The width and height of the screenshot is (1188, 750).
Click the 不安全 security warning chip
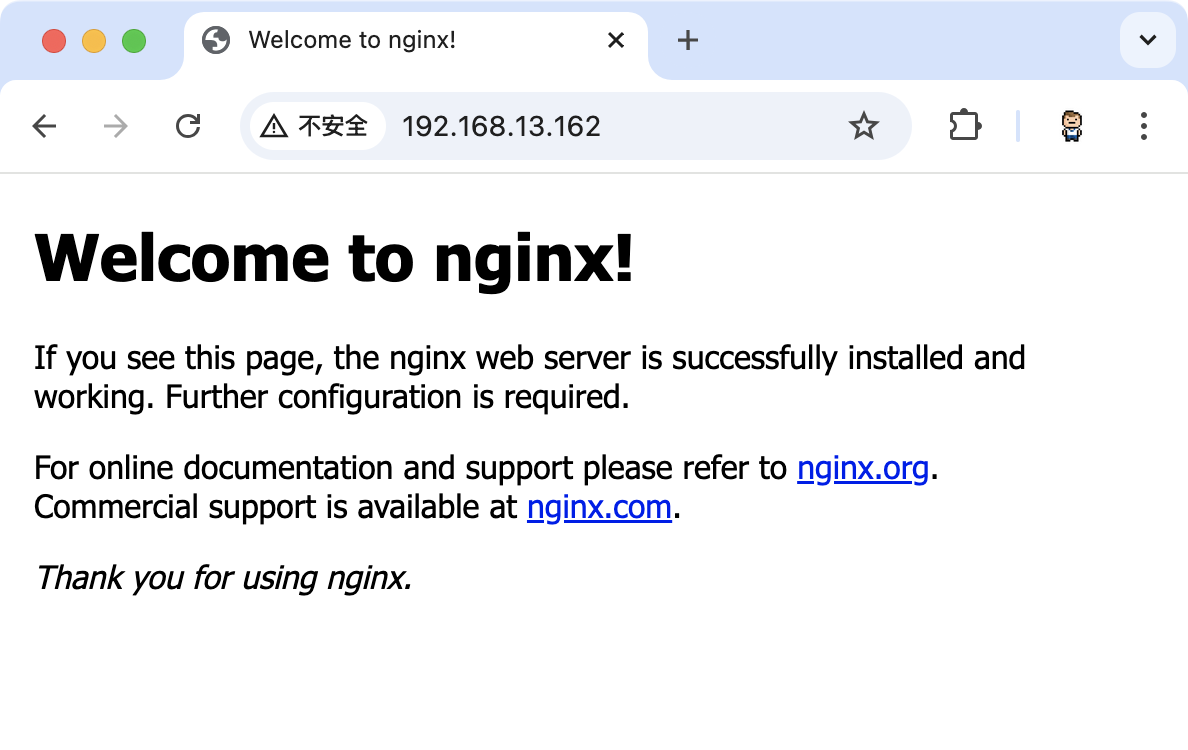point(316,126)
